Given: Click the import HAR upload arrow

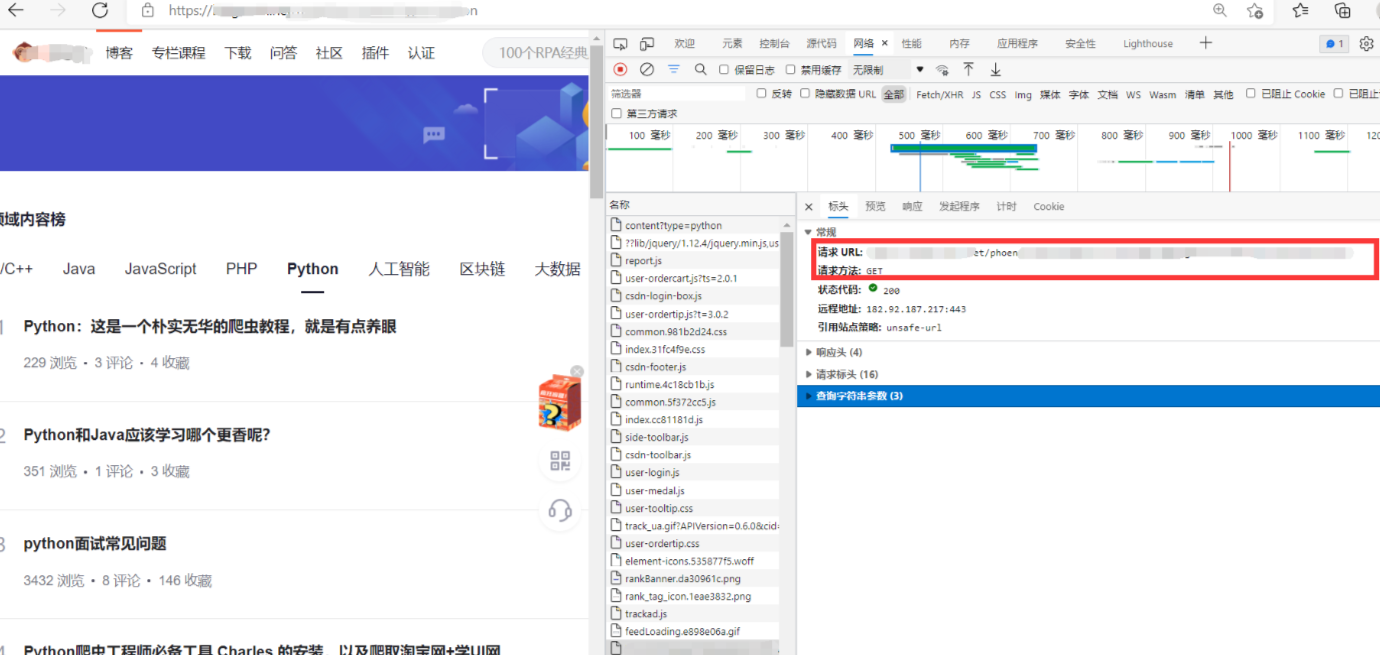Looking at the screenshot, I should 968,69.
